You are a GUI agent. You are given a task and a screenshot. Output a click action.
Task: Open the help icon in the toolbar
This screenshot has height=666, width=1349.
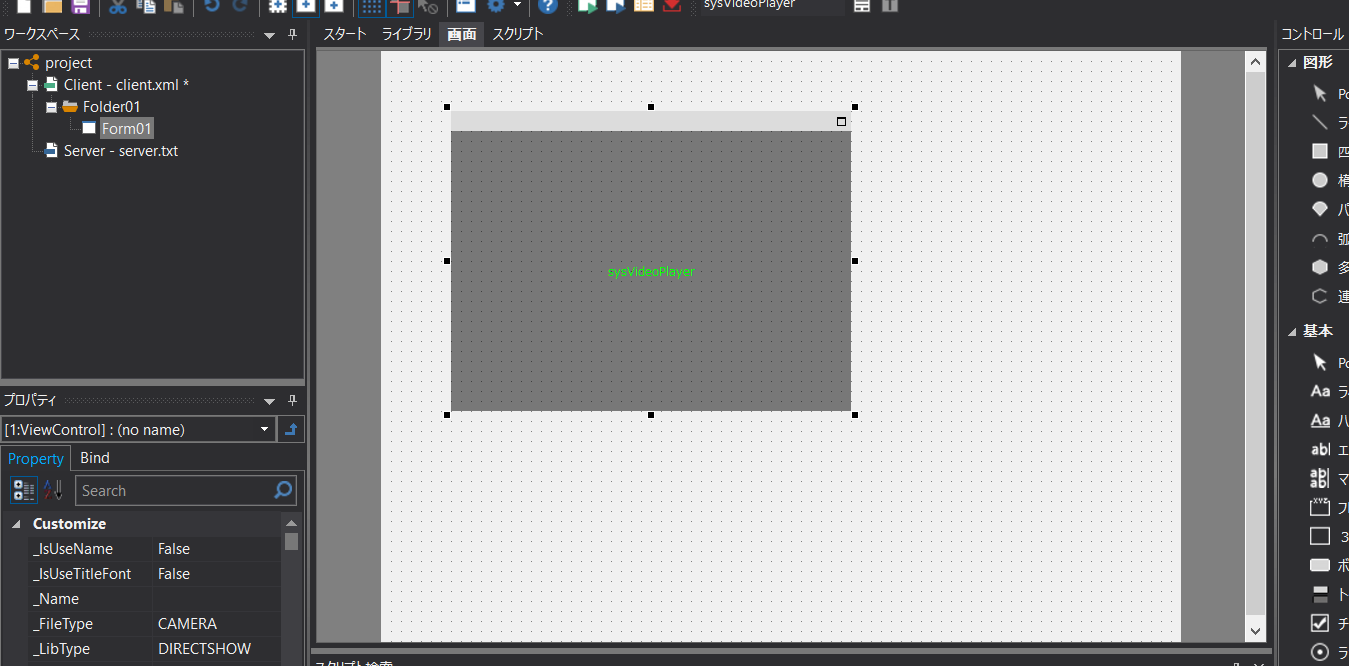548,7
